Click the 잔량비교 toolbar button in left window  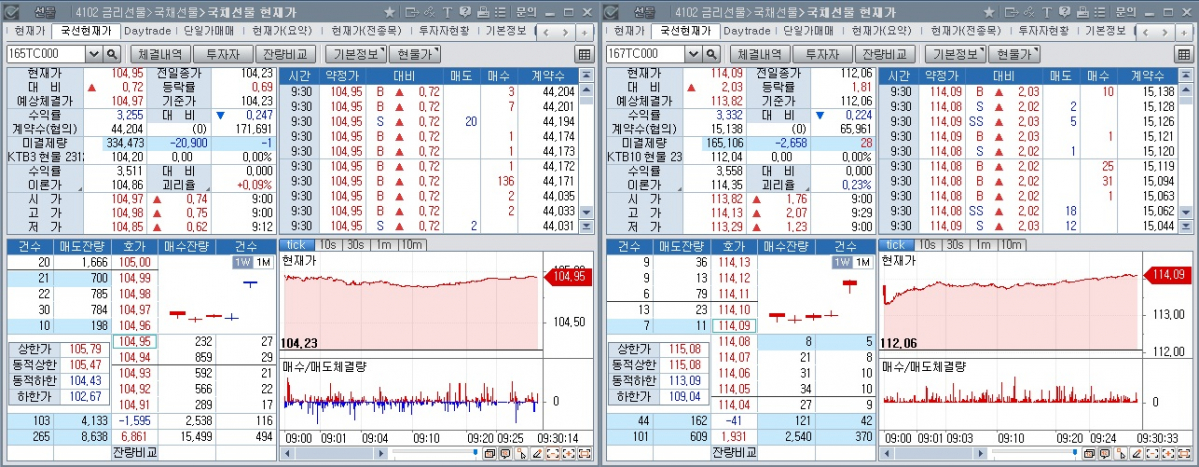[x=284, y=54]
